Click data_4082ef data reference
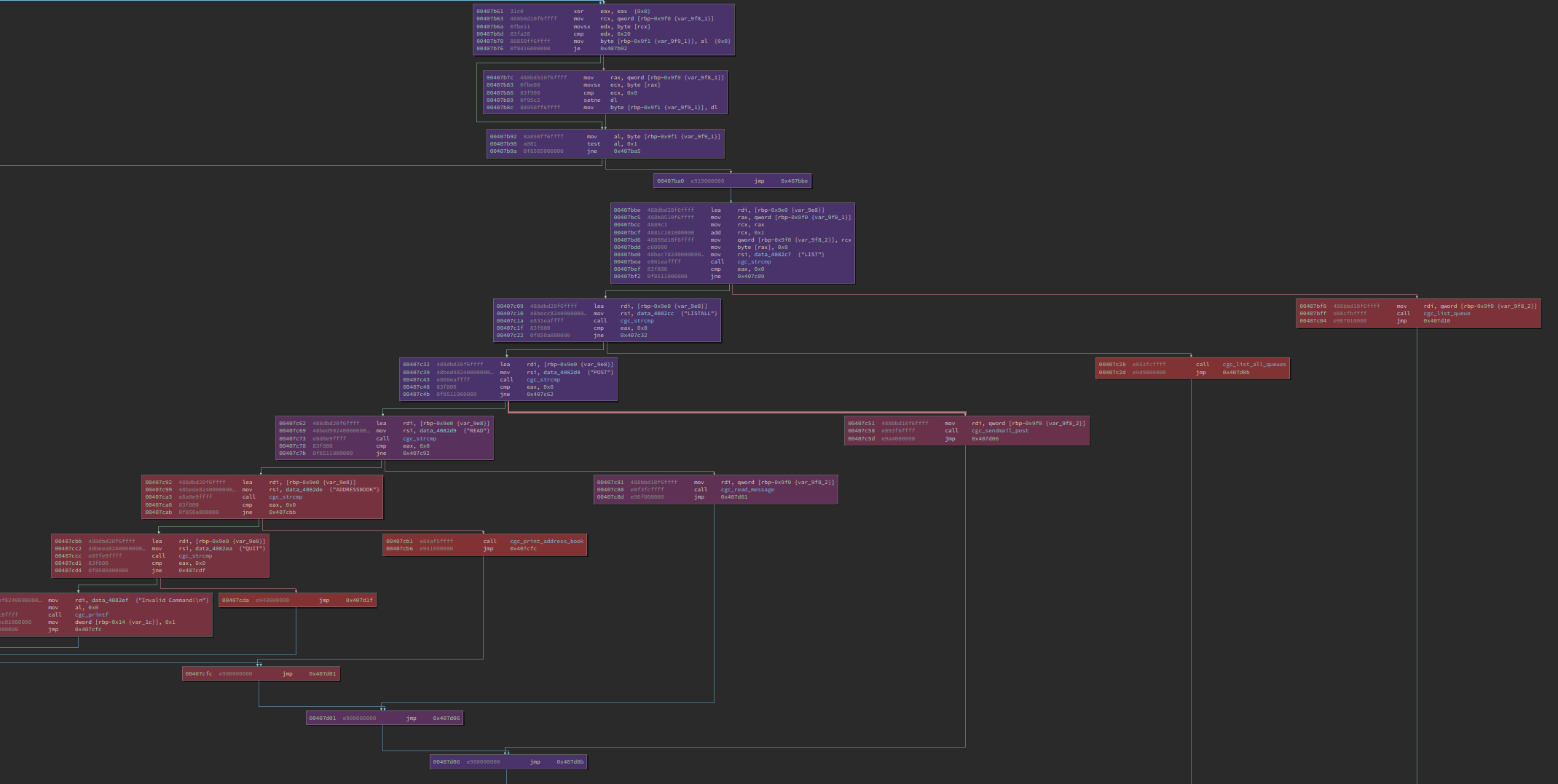Viewport: 1558px width, 784px height. point(109,601)
